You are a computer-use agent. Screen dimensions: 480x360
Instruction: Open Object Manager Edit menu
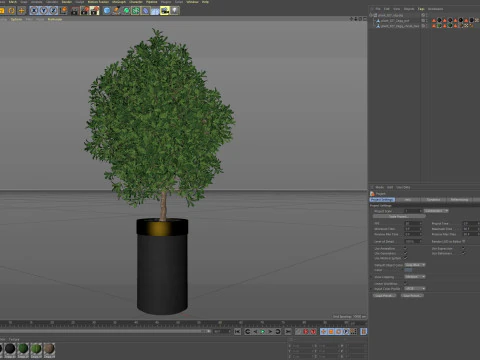(x=387, y=9)
